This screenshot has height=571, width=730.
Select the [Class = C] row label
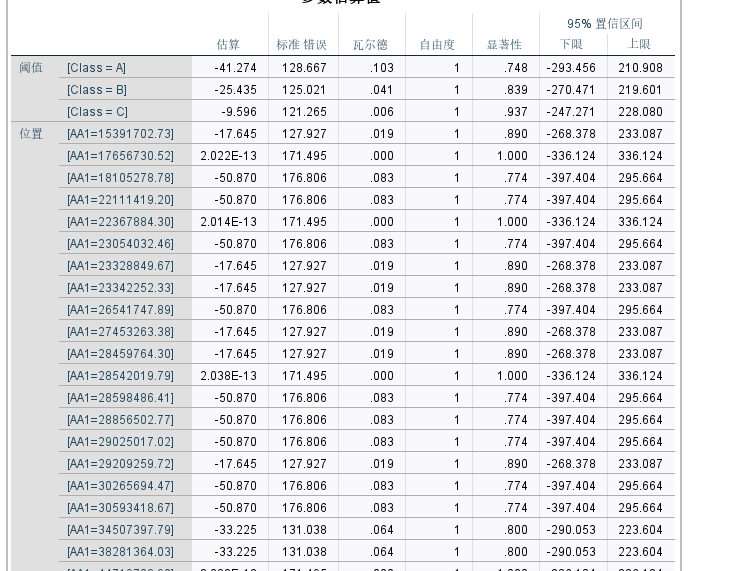97,112
